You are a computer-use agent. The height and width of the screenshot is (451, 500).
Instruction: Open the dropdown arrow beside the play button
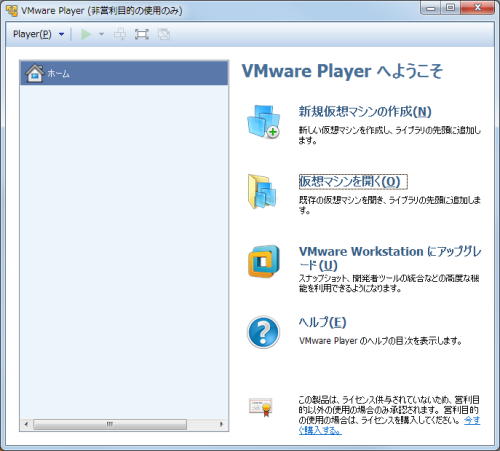(102, 34)
